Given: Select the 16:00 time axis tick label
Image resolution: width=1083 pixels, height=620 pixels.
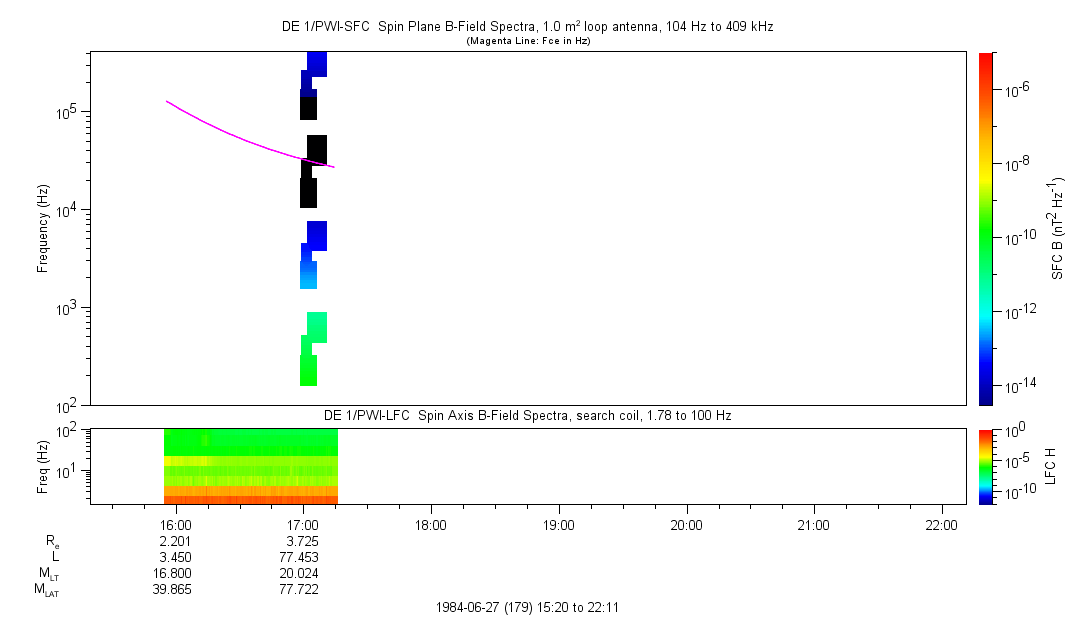Looking at the screenshot, I should (176, 524).
